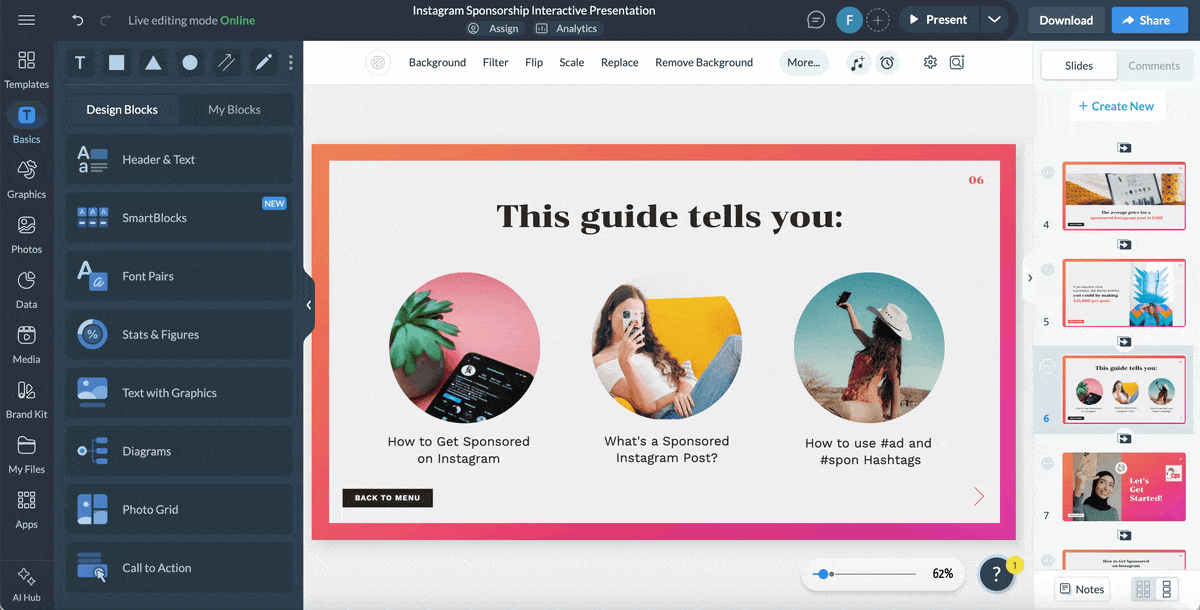
Task: Select the arrow line tool
Action: (x=227, y=62)
